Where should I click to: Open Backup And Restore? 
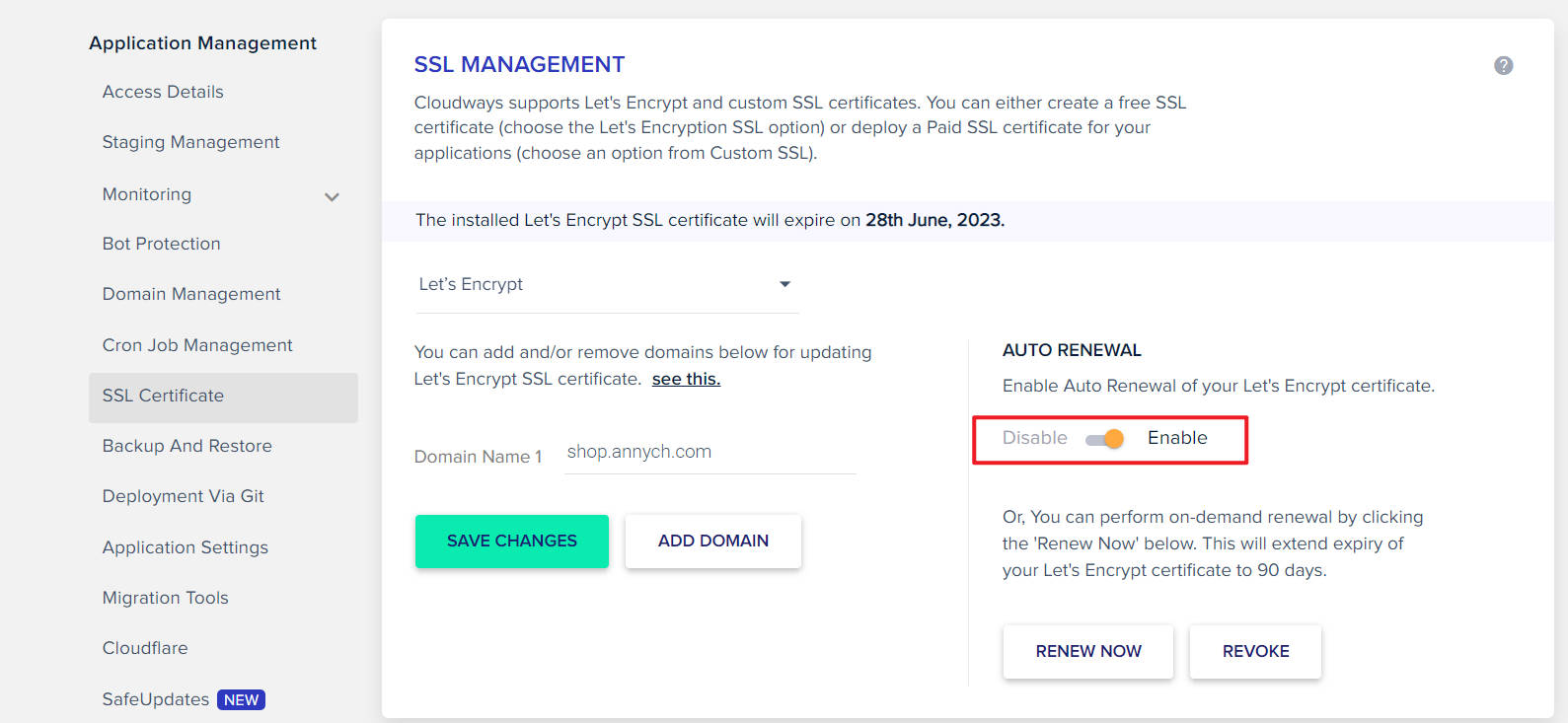tap(187, 446)
